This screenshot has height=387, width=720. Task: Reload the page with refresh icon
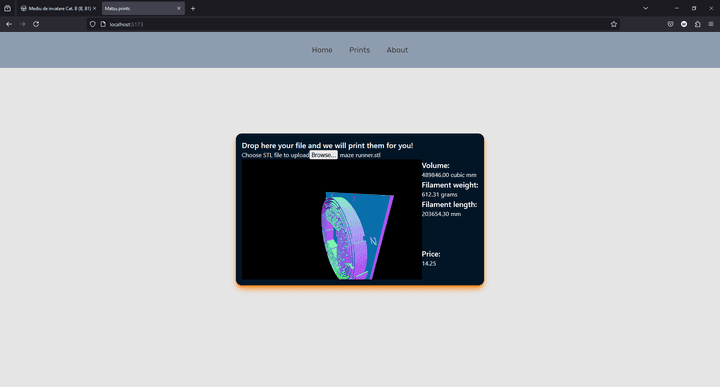tap(36, 24)
